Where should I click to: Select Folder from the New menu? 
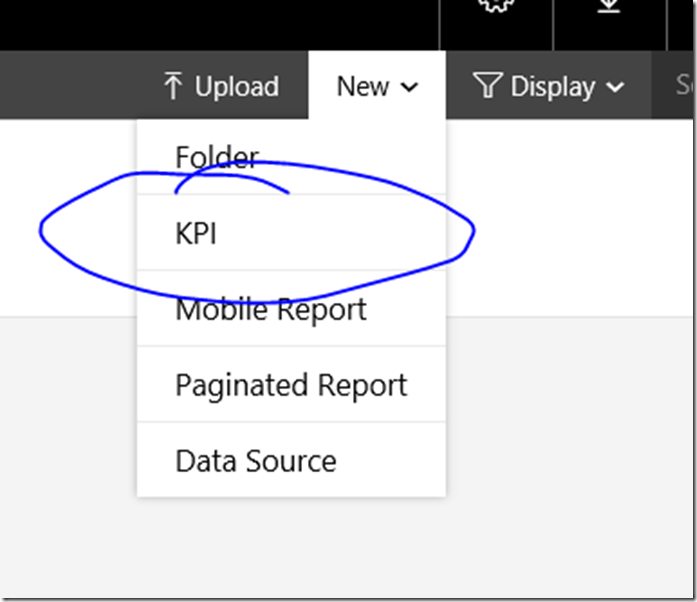pyautogui.click(x=217, y=157)
